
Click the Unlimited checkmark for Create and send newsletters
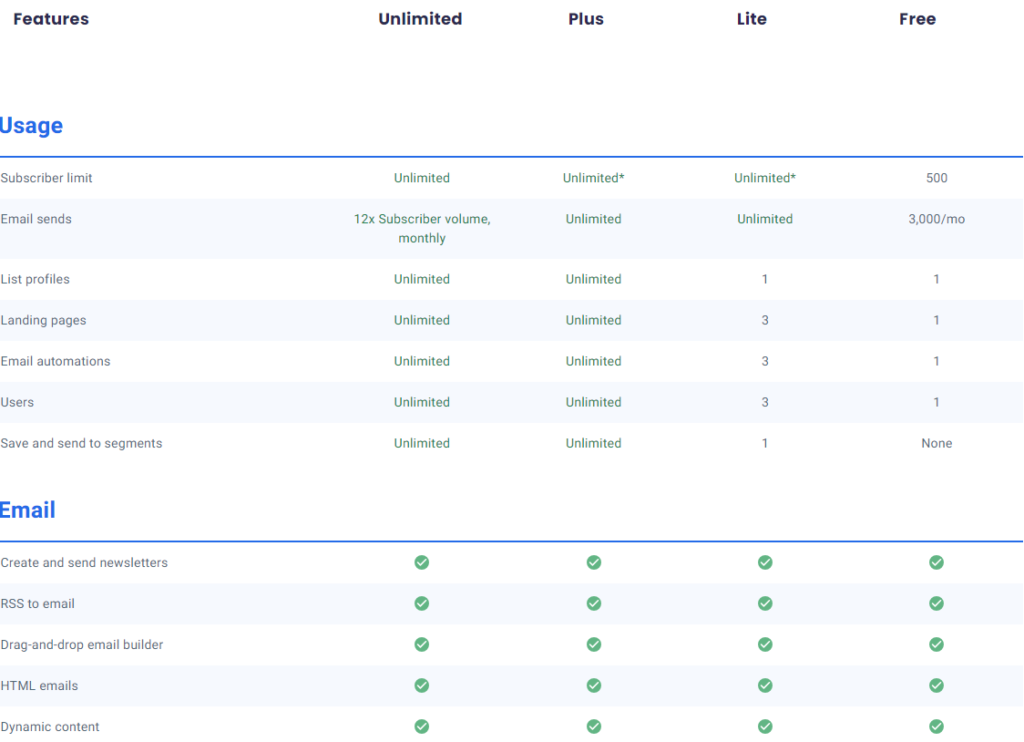pyautogui.click(x=422, y=562)
